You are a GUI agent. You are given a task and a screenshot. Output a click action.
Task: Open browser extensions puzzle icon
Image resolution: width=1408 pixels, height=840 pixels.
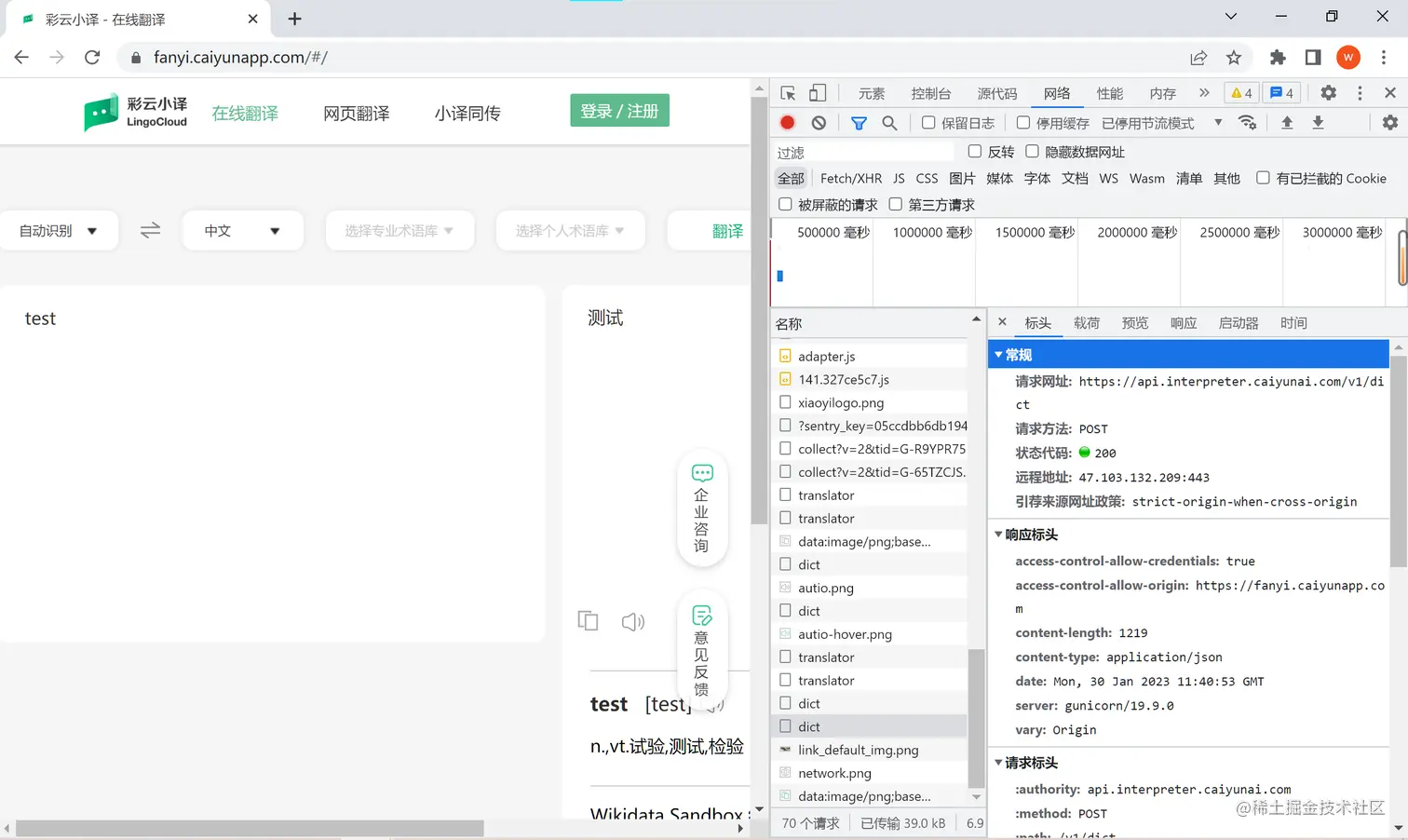pyautogui.click(x=1278, y=58)
